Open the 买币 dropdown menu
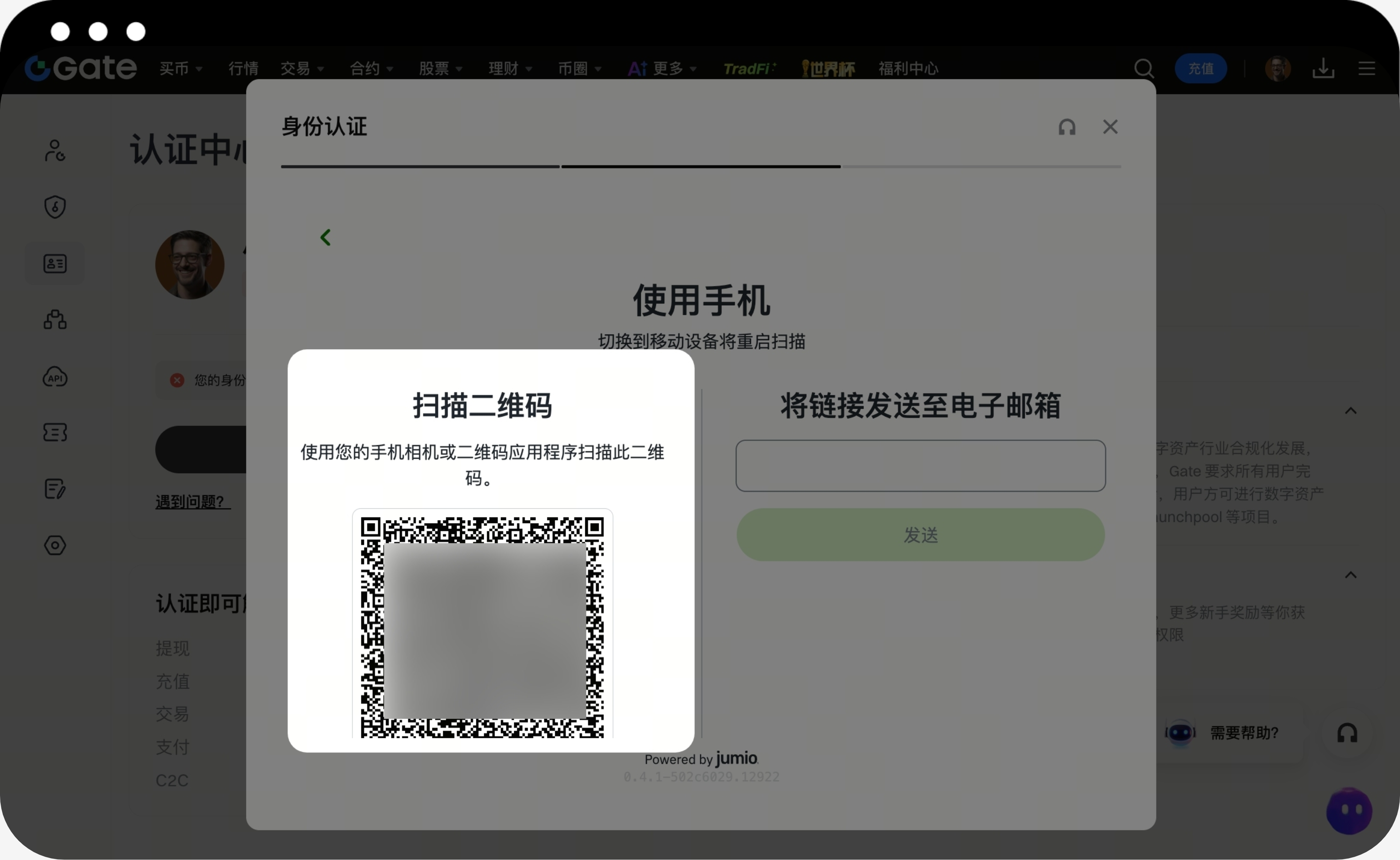 (x=181, y=69)
